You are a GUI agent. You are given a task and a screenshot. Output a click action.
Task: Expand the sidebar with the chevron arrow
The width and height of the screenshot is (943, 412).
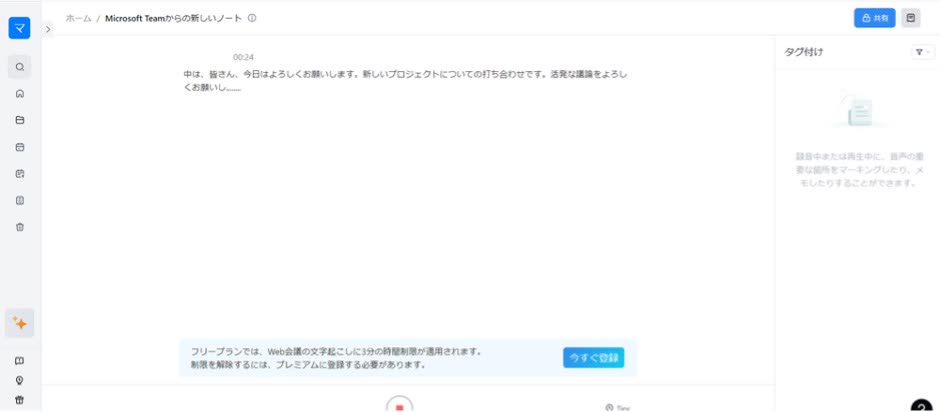(48, 29)
